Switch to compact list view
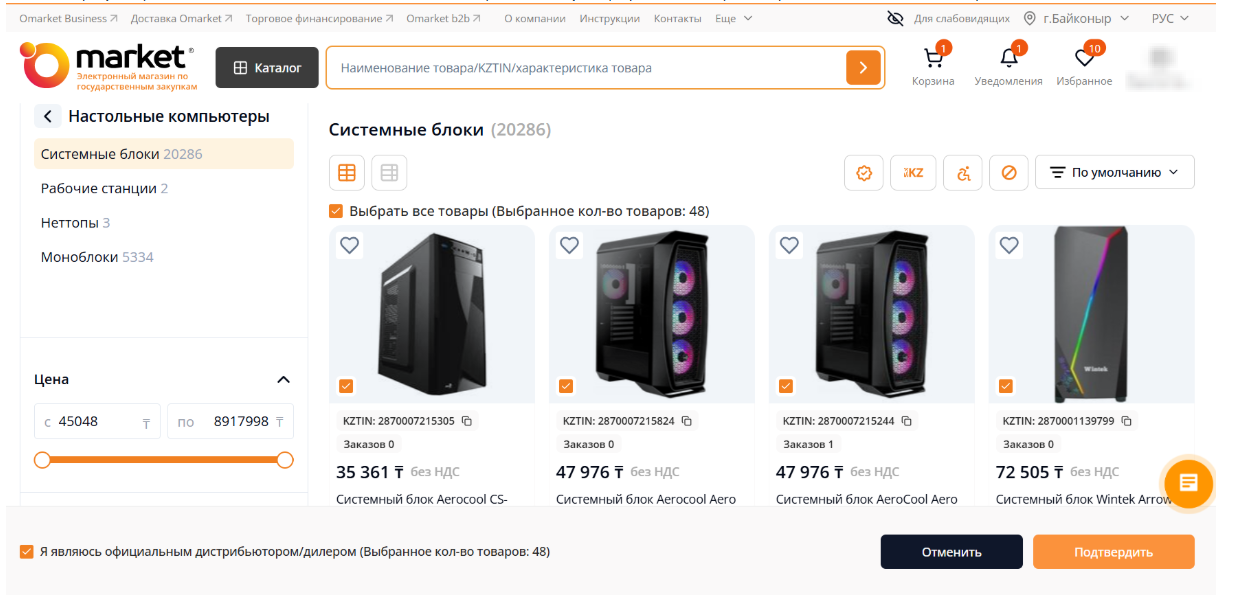The width and height of the screenshot is (1233, 602). [x=389, y=173]
